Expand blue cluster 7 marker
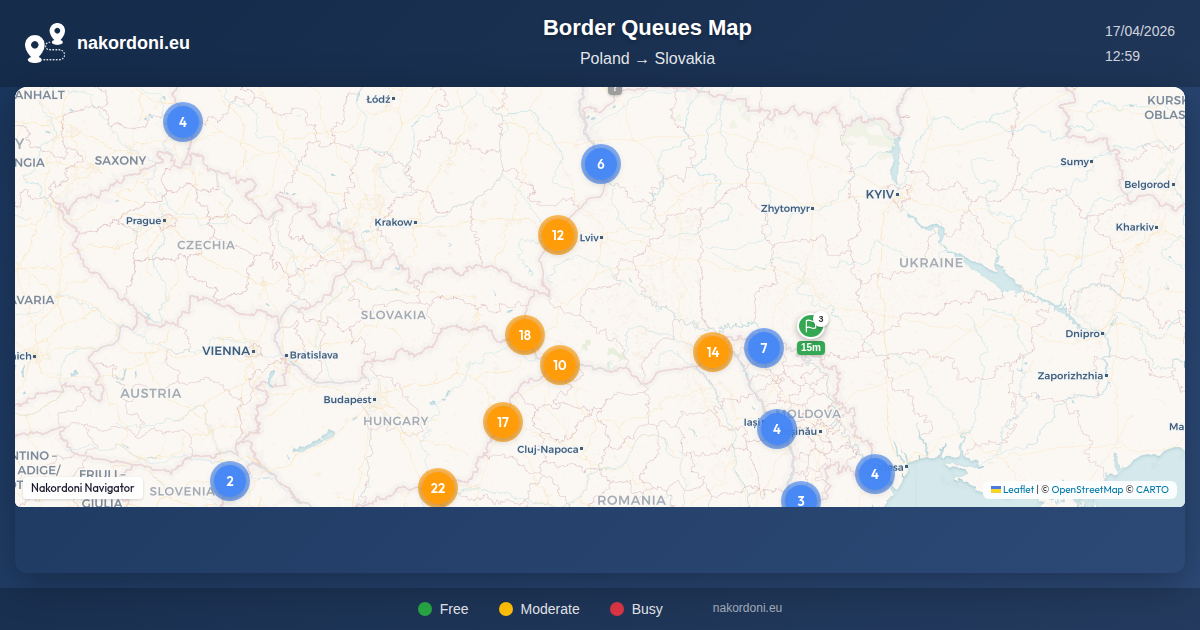The image size is (1200, 630). 764,348
